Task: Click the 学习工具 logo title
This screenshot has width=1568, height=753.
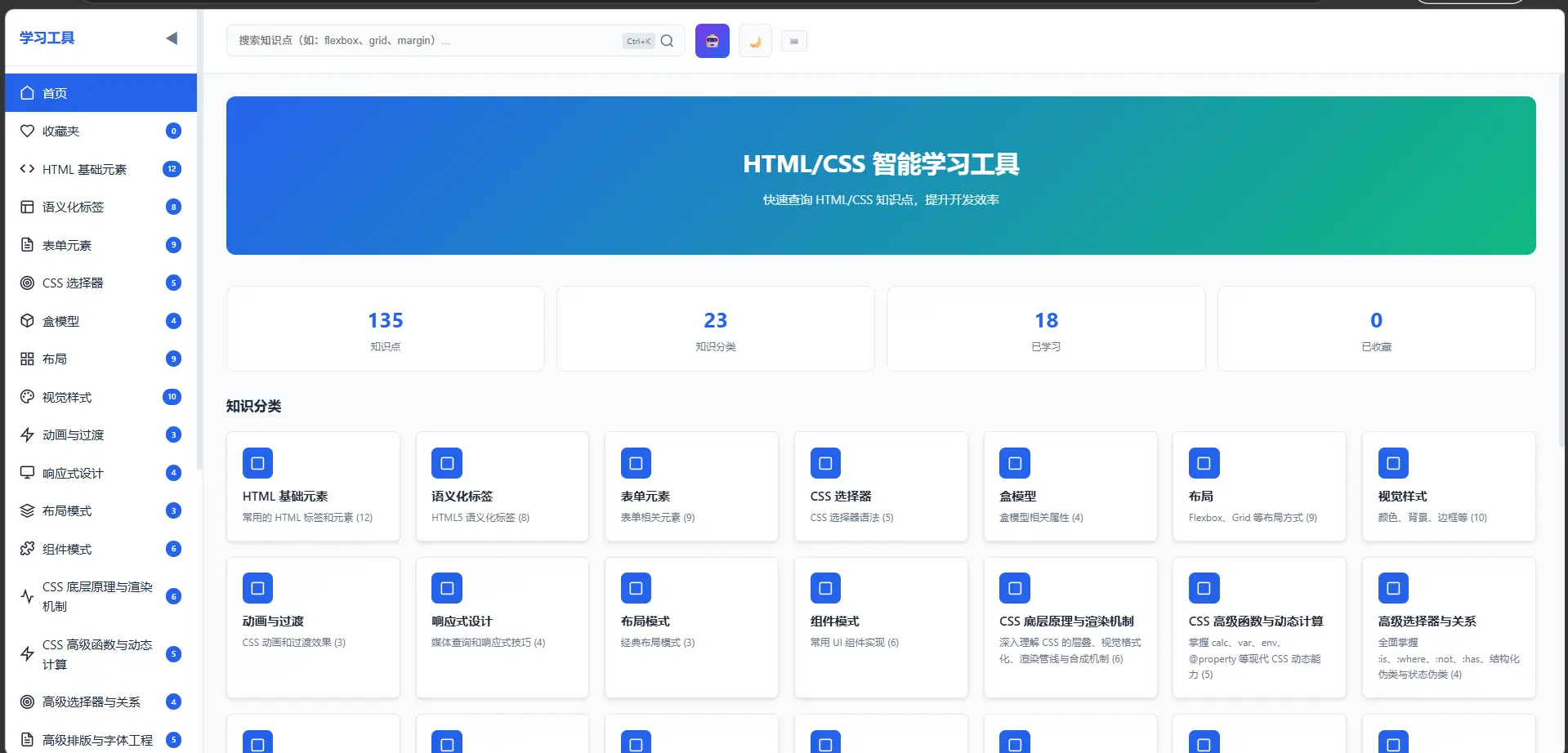Action: (x=47, y=38)
